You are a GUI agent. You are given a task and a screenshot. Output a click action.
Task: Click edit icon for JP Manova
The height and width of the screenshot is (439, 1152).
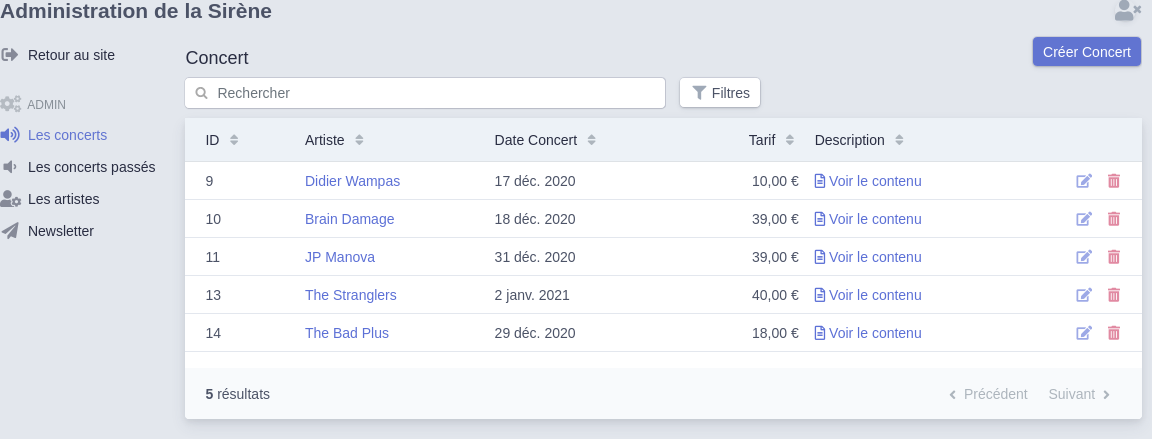click(1084, 257)
